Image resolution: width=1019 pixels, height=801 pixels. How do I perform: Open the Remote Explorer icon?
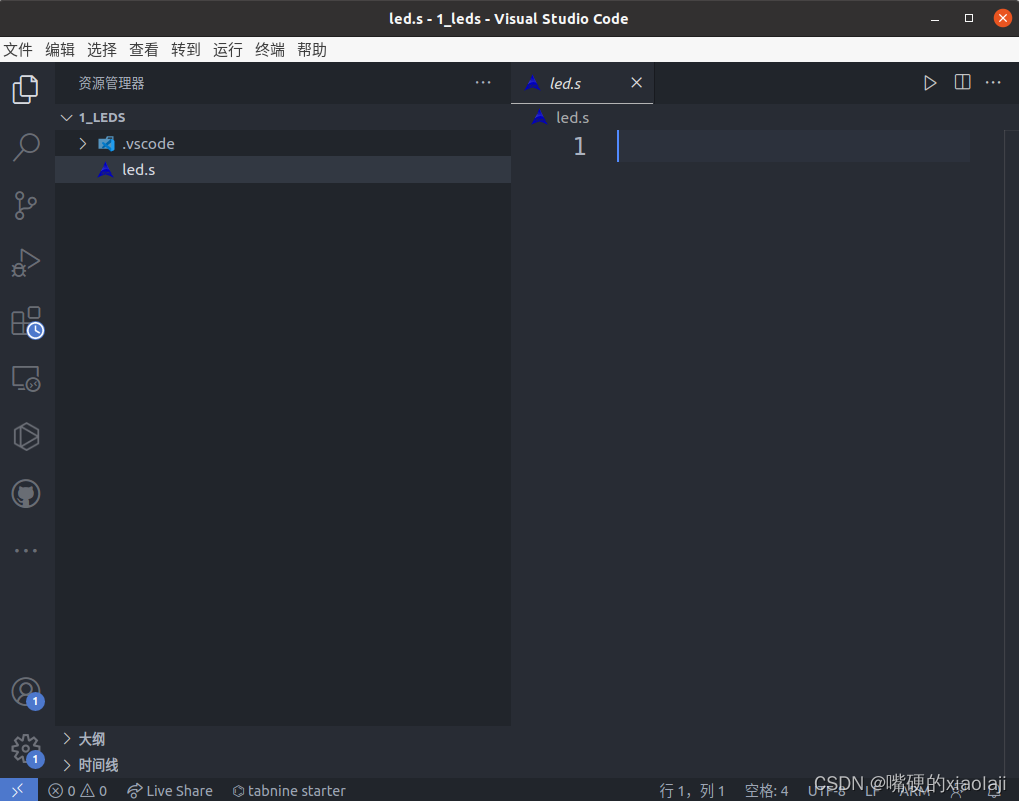coord(26,379)
